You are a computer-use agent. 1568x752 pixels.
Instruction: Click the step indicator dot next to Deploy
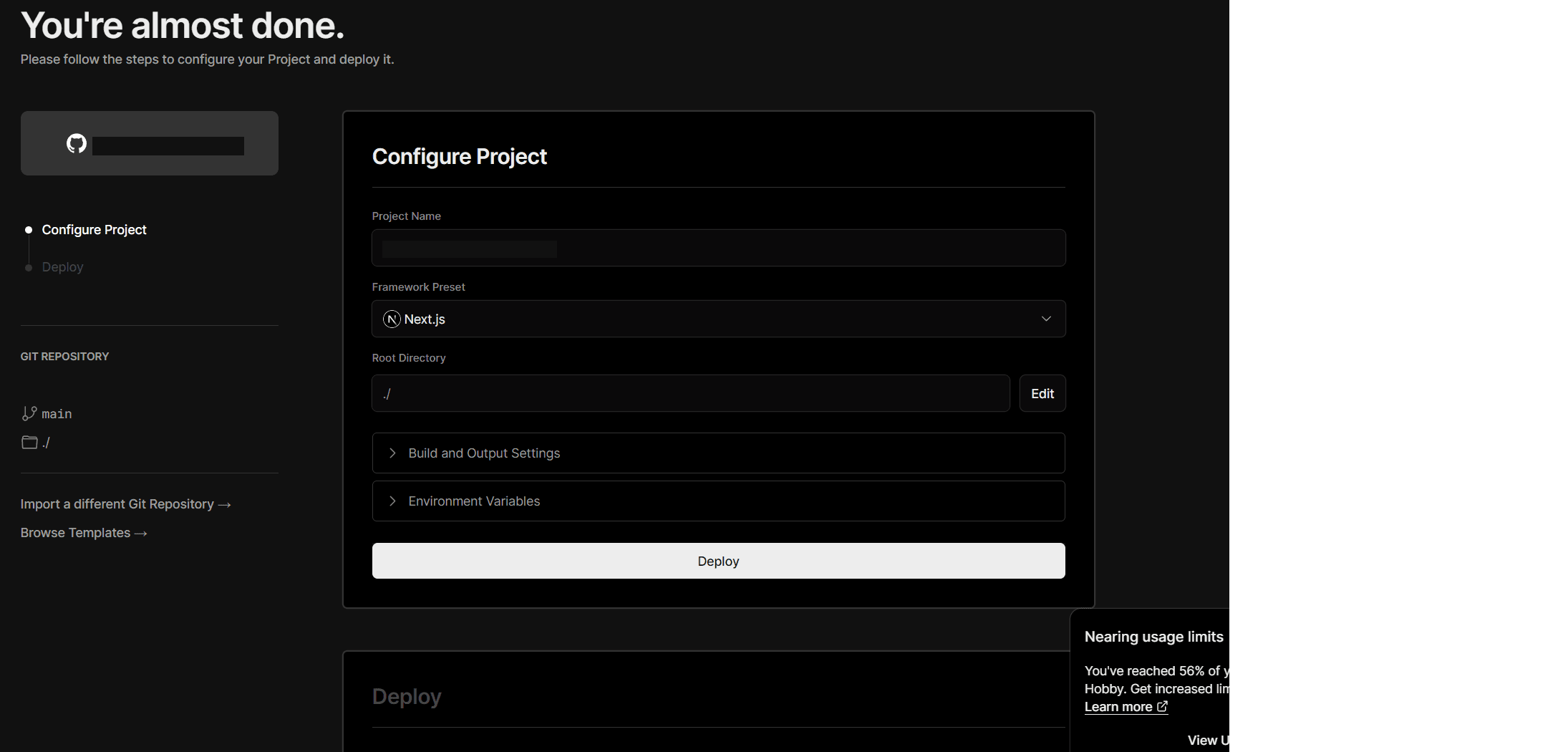point(28,267)
